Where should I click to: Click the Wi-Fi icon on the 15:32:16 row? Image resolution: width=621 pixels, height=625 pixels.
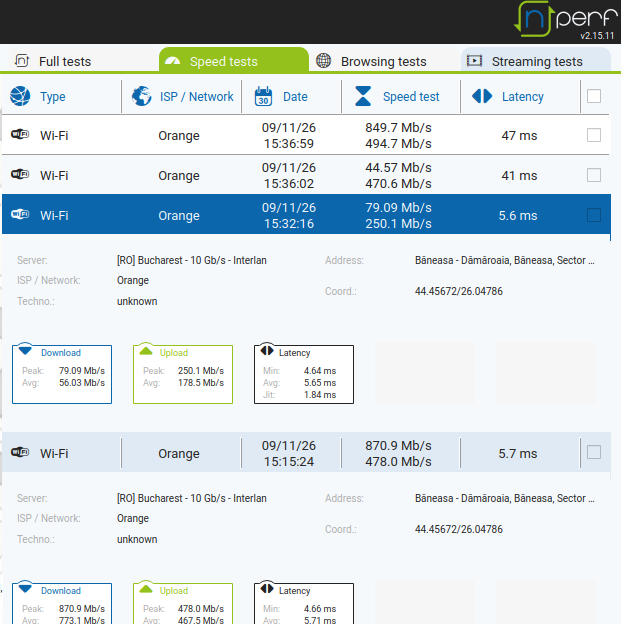coord(20,214)
